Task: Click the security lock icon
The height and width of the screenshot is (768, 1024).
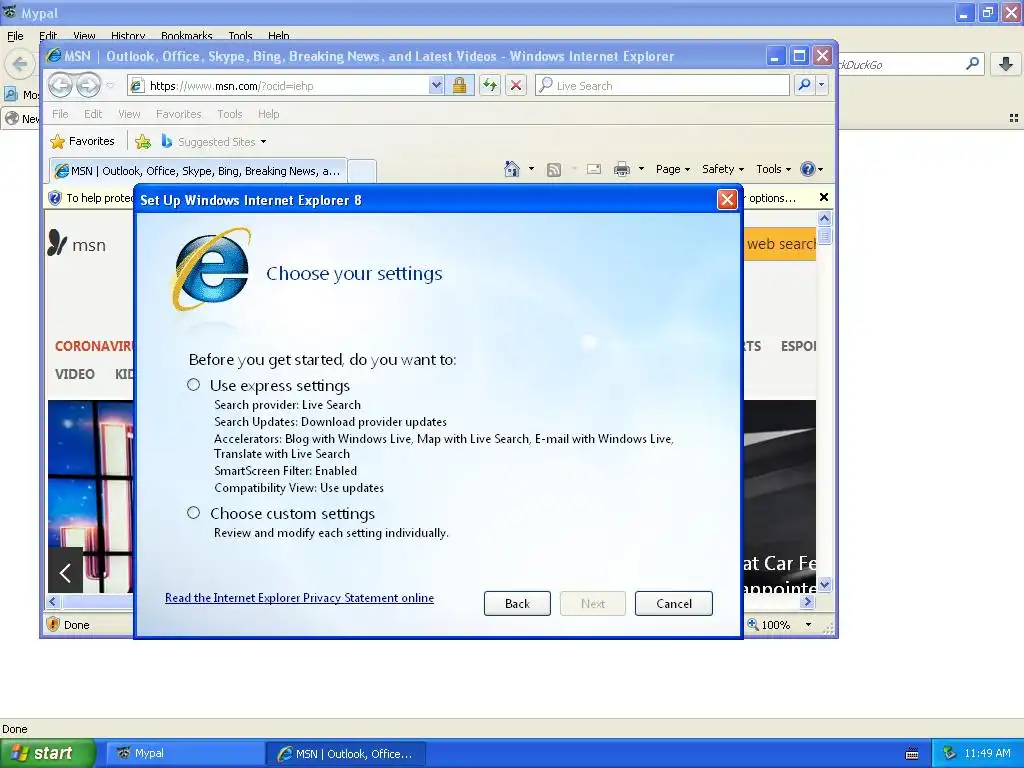Action: (x=459, y=86)
